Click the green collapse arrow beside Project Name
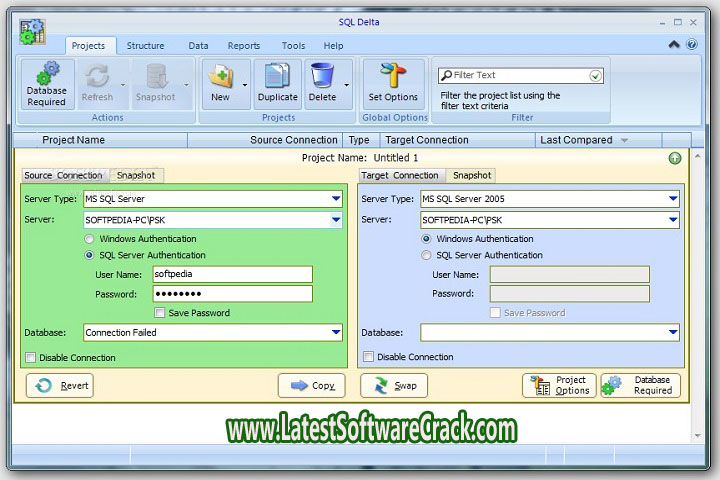Image resolution: width=720 pixels, height=480 pixels. pyautogui.click(x=676, y=158)
